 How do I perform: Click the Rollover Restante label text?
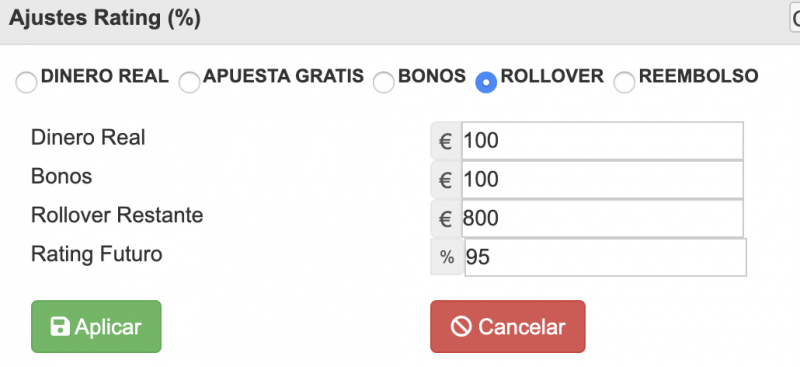[117, 215]
